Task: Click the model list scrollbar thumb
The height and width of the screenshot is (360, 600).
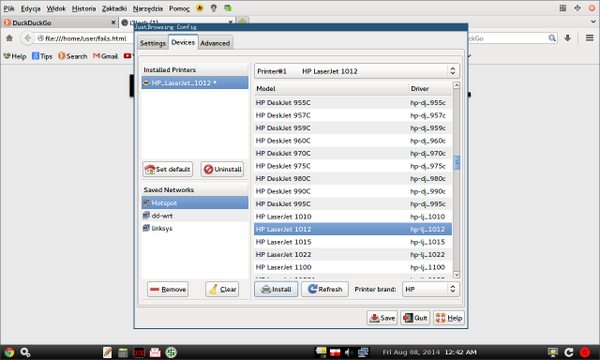Action: pyautogui.click(x=456, y=163)
